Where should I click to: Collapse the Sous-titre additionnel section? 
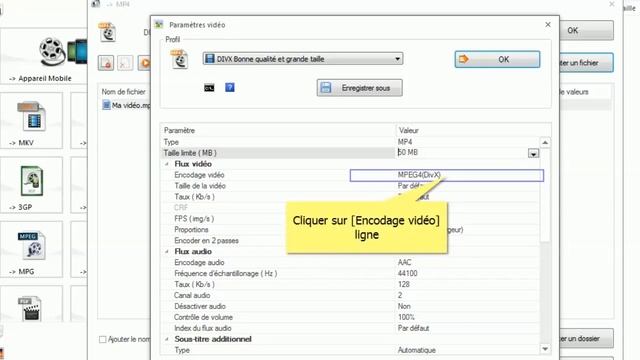pyautogui.click(x=167, y=339)
